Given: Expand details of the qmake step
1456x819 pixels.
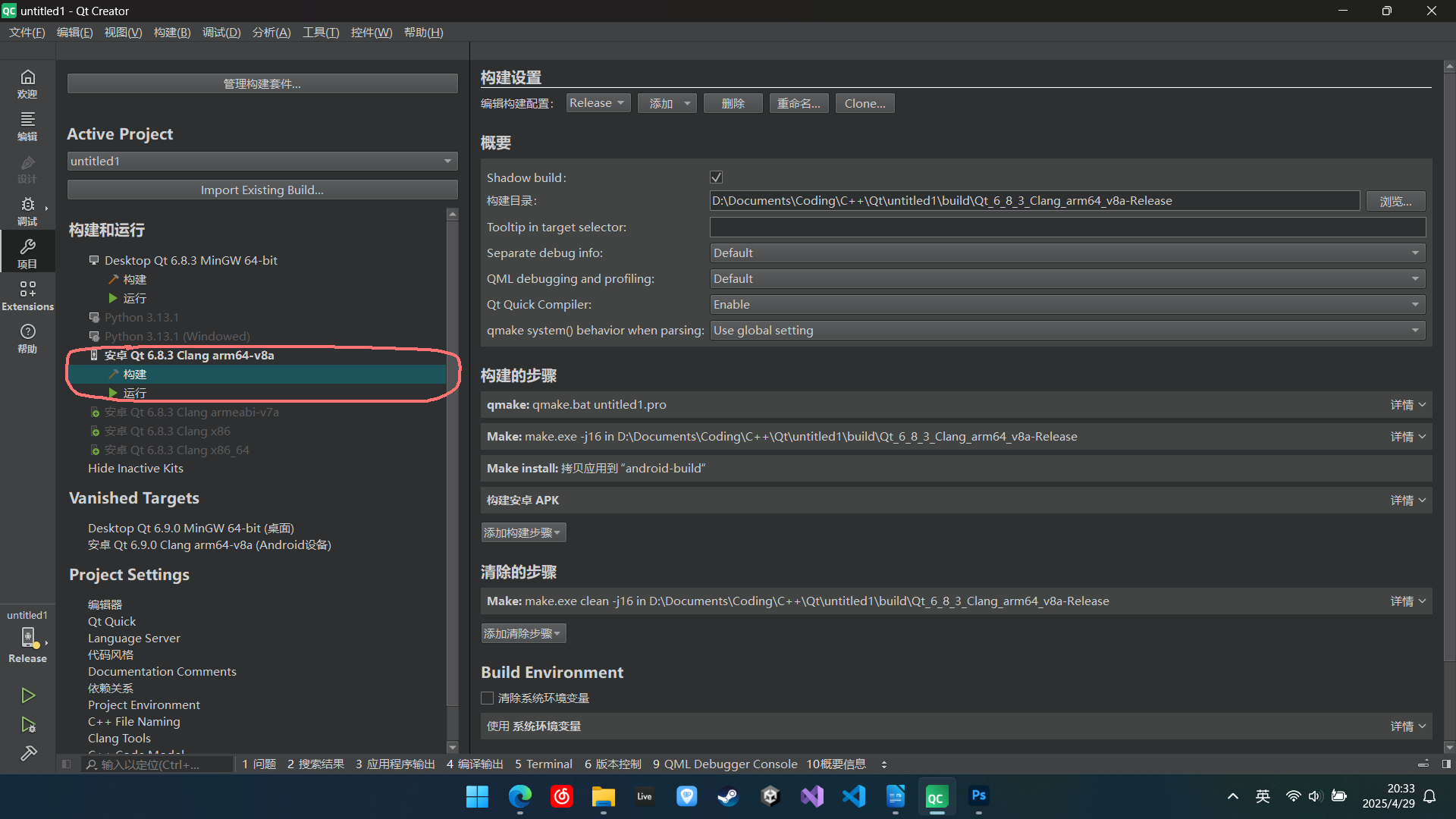Looking at the screenshot, I should pyautogui.click(x=1407, y=405).
